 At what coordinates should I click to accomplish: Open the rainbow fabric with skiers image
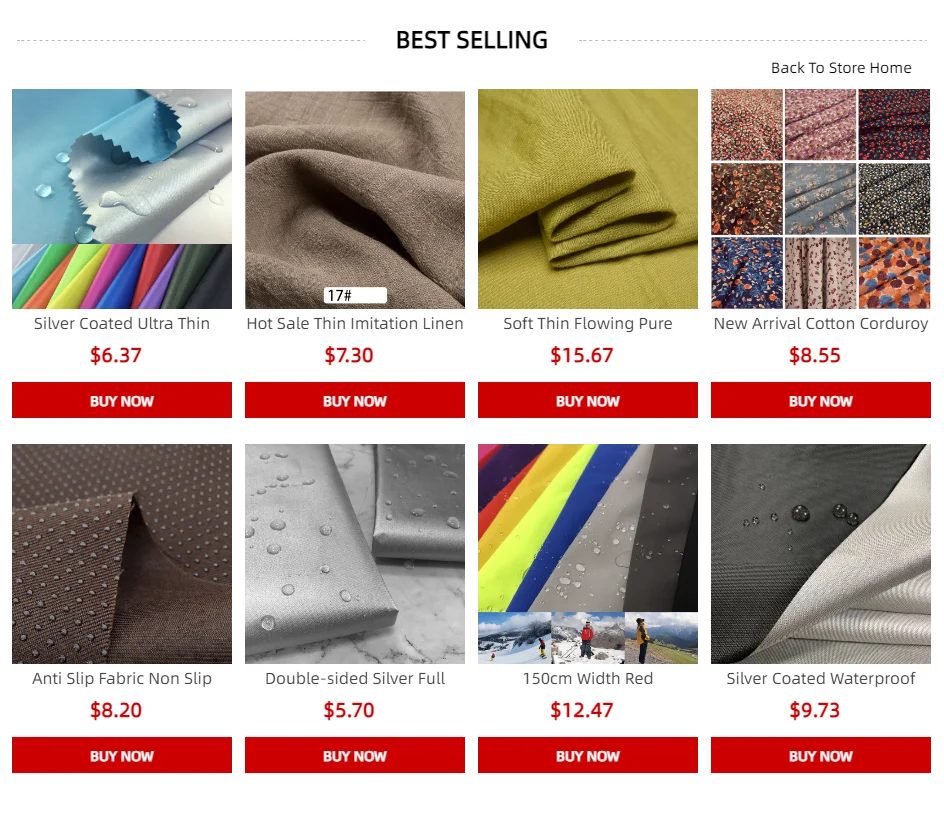click(588, 554)
